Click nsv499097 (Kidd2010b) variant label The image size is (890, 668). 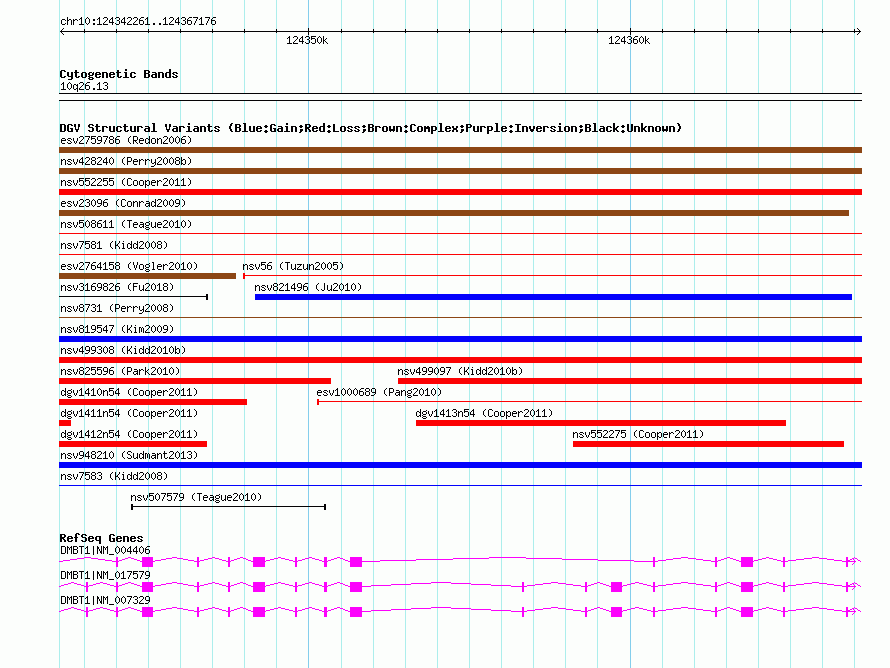(x=460, y=371)
